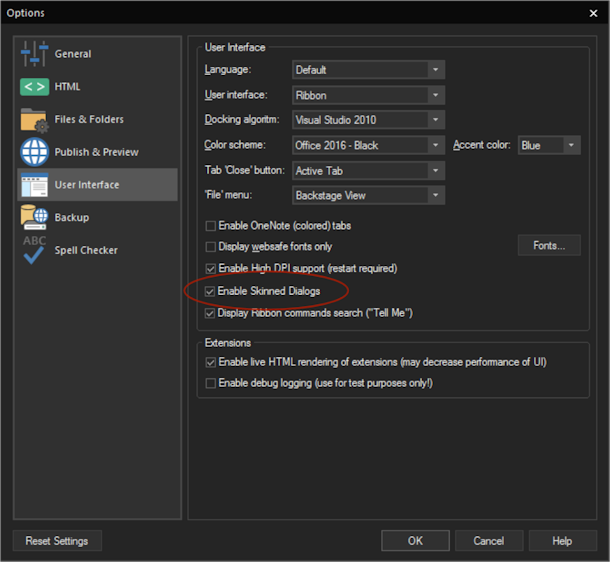Switch to the HTML options page
The width and height of the screenshot is (610, 562).
97,86
